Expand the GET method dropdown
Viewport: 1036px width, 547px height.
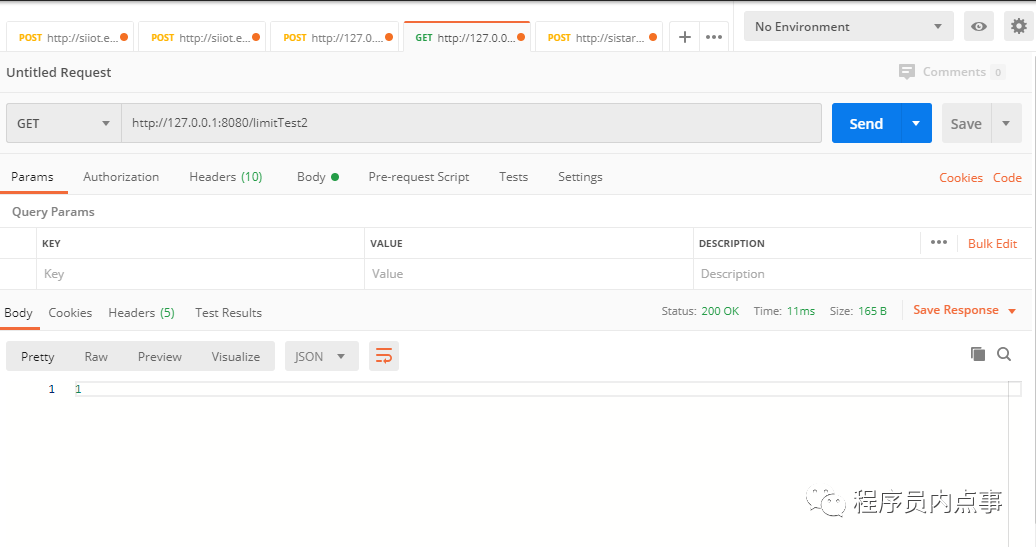(63, 123)
